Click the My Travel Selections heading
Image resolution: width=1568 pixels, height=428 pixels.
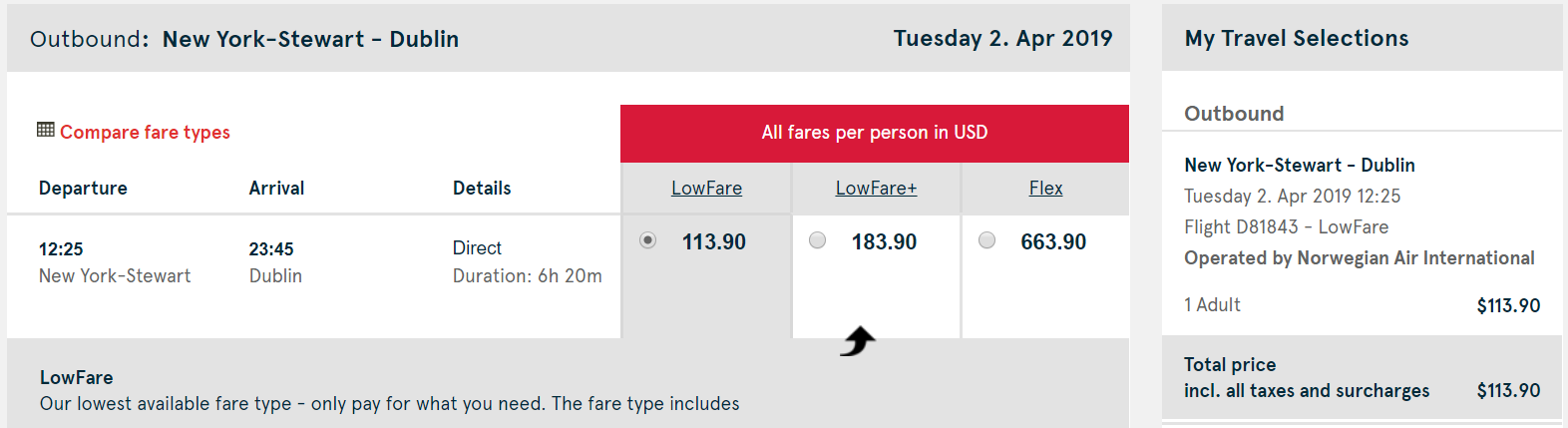(1297, 39)
